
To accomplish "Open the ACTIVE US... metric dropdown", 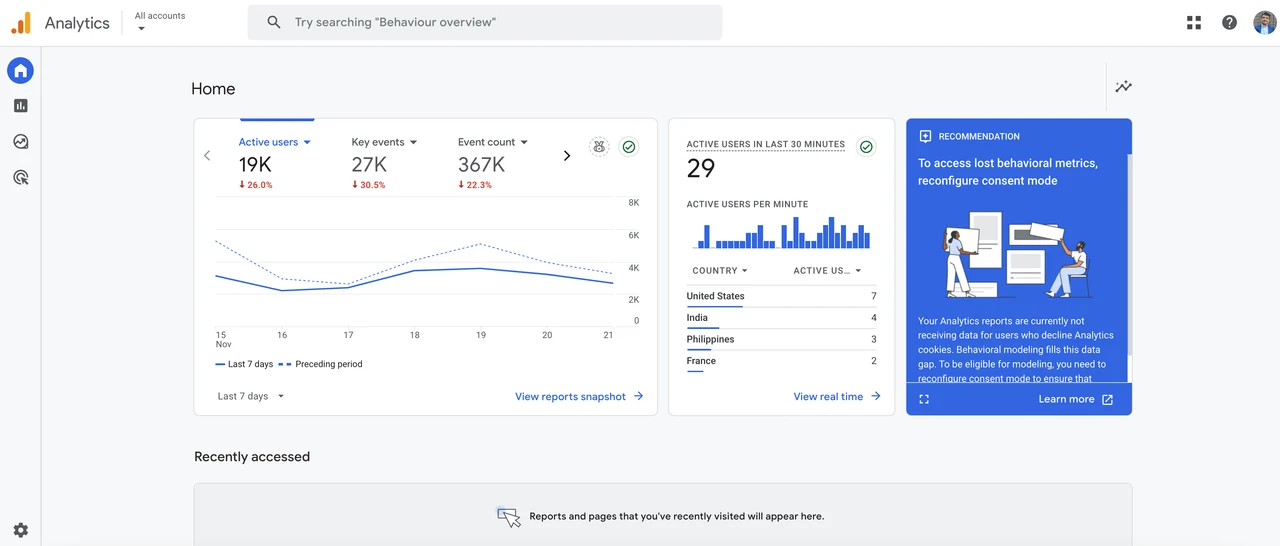I will click(x=827, y=271).
